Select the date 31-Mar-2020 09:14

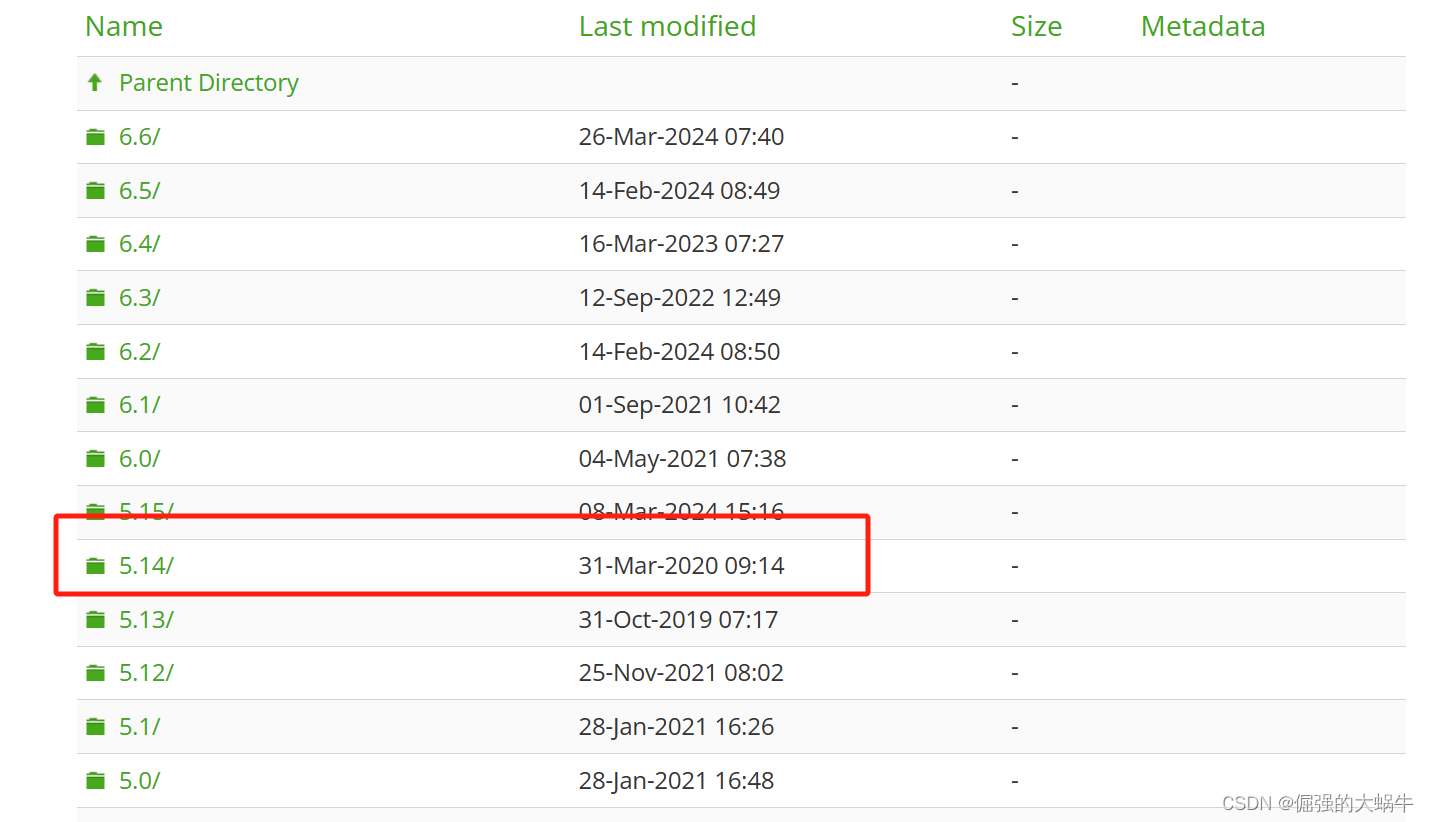pyautogui.click(x=681, y=566)
